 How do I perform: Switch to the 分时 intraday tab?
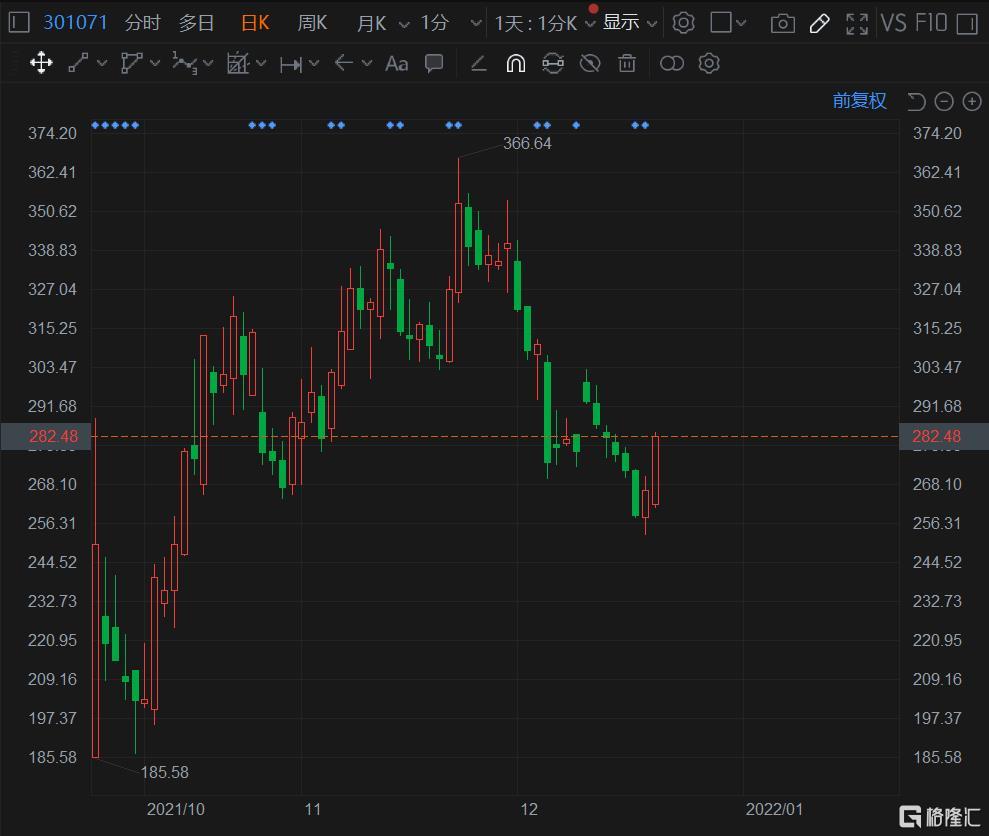pyautogui.click(x=143, y=23)
